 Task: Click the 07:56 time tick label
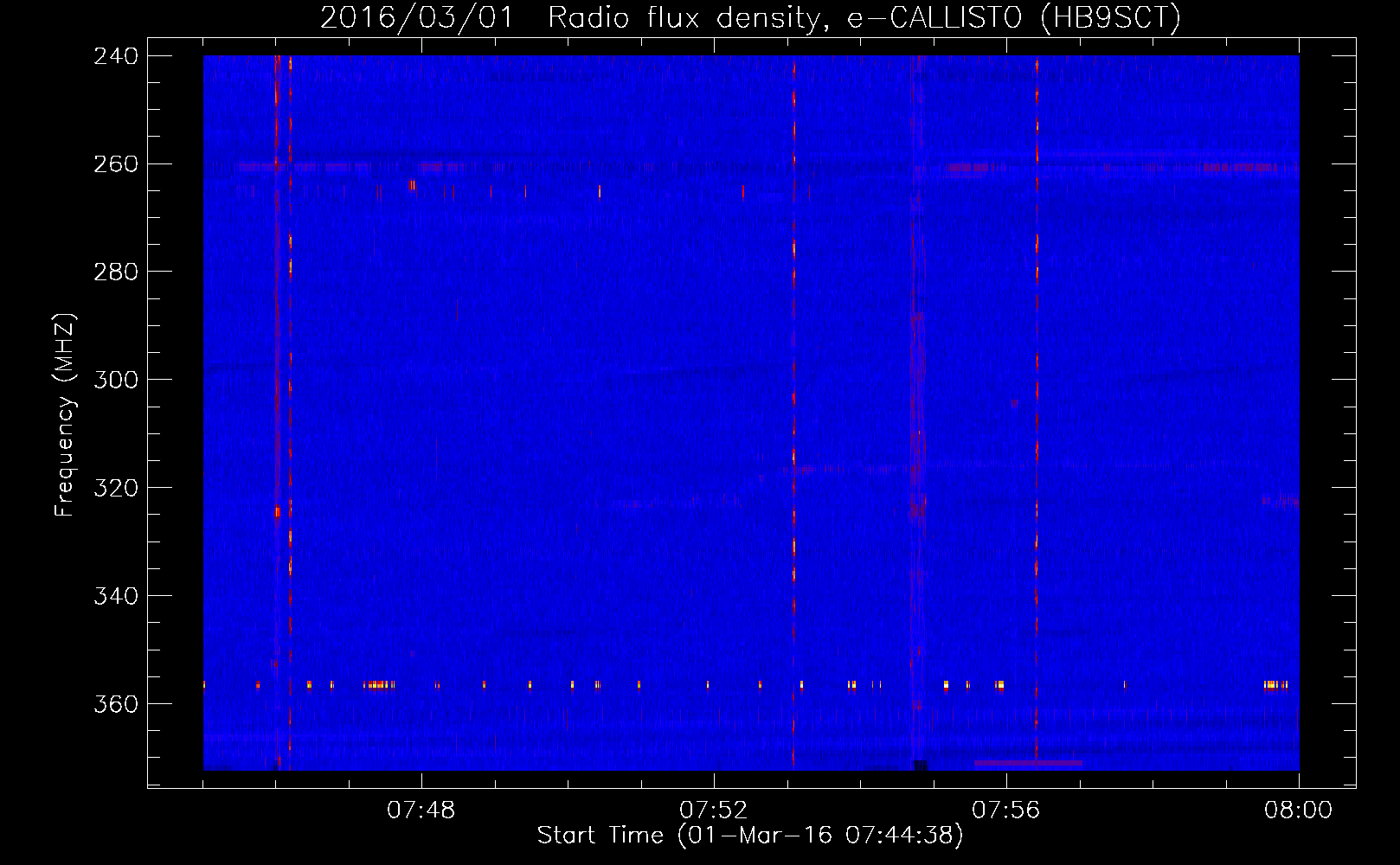coord(1006,811)
